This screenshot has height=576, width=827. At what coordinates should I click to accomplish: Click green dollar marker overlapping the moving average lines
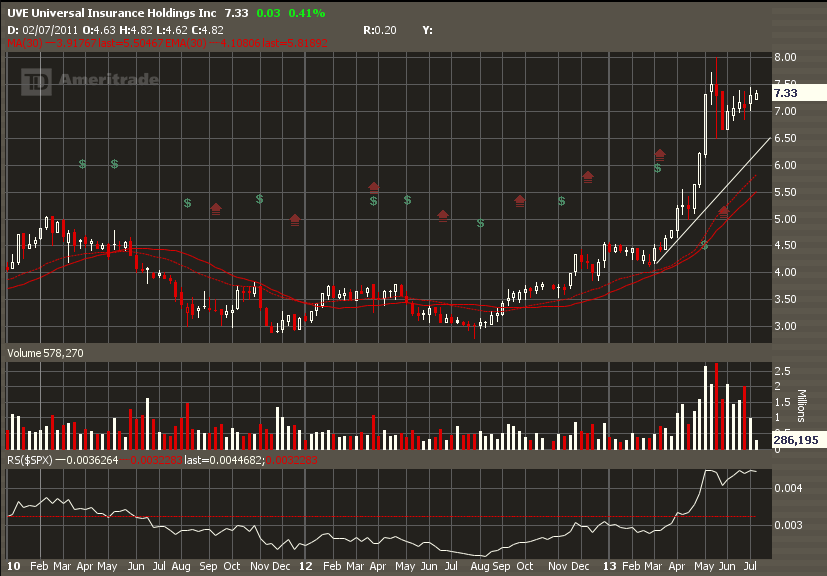[x=705, y=245]
